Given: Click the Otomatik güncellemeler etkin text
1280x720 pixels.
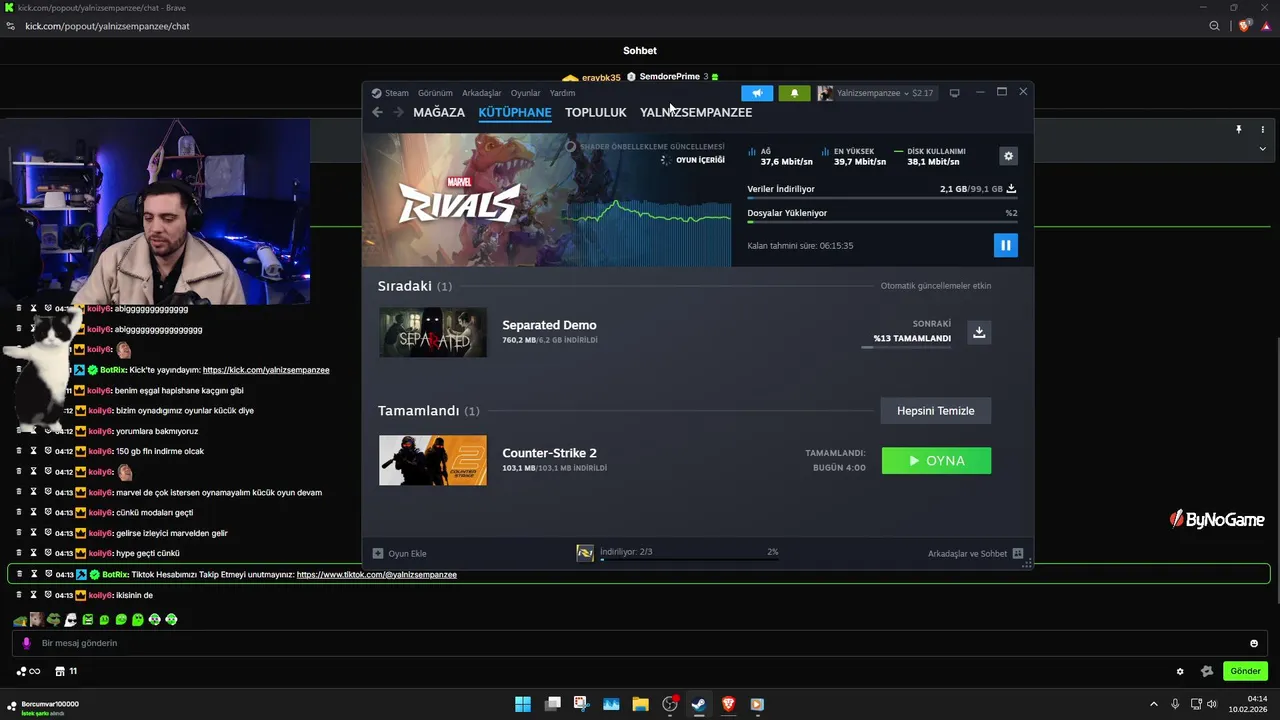Looking at the screenshot, I should (936, 286).
